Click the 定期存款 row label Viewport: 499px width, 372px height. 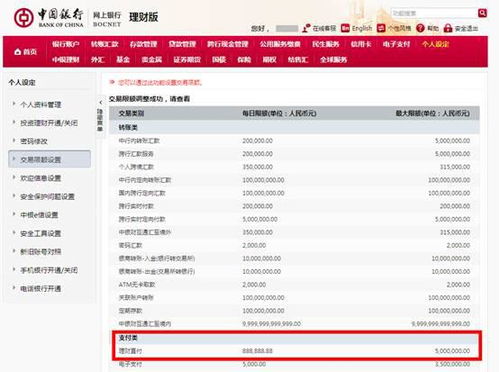click(x=130, y=311)
